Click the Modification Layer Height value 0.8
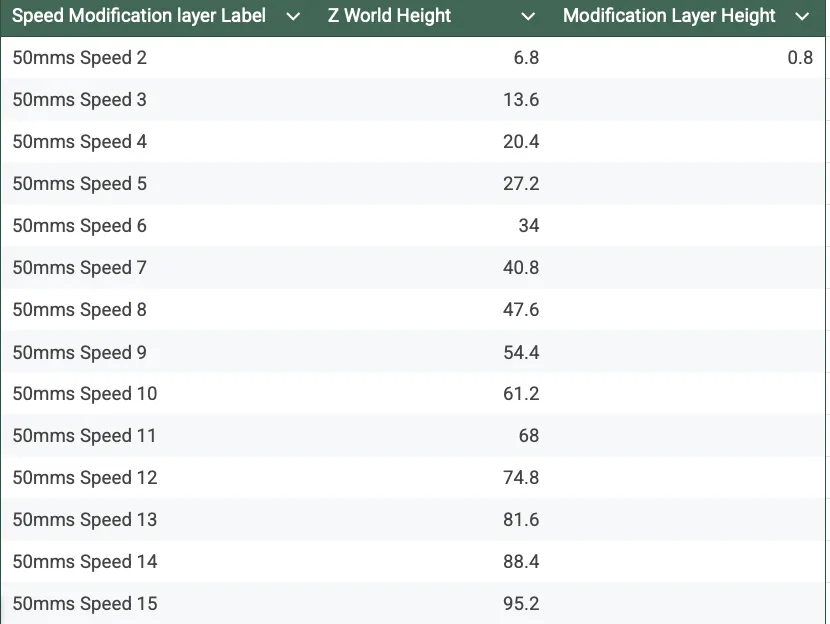The height and width of the screenshot is (624, 830). pyautogui.click(x=806, y=57)
